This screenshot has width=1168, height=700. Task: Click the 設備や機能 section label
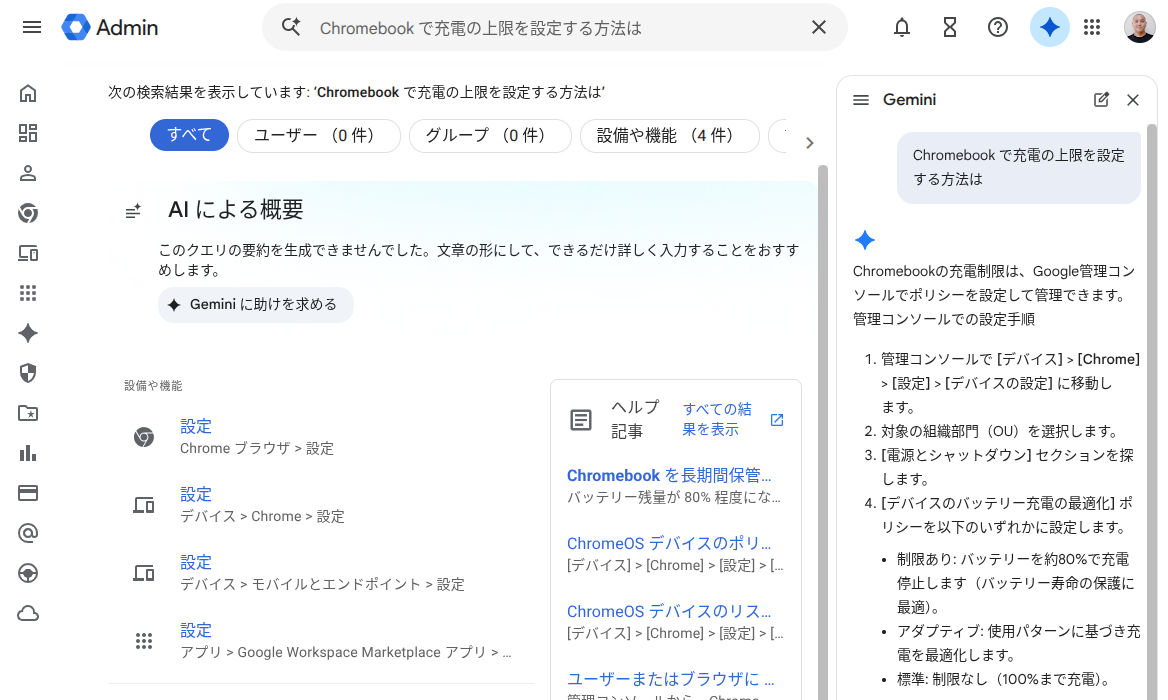[x=153, y=385]
